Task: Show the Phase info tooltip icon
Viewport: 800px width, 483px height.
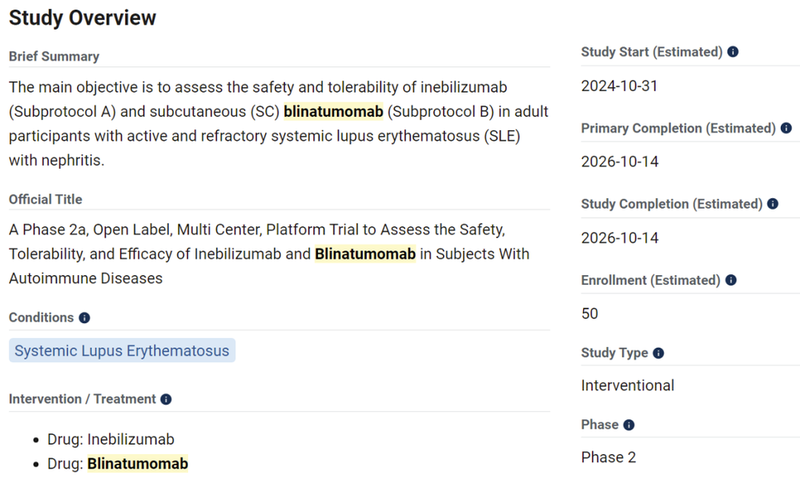Action: coord(629,425)
